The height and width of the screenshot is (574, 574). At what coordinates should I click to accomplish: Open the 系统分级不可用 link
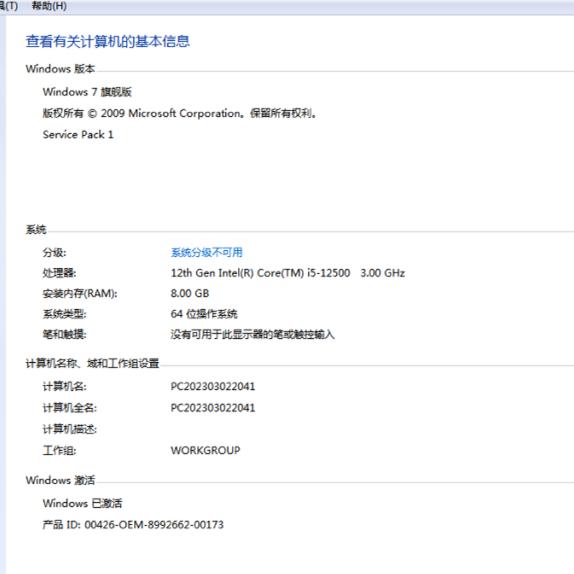click(x=206, y=252)
